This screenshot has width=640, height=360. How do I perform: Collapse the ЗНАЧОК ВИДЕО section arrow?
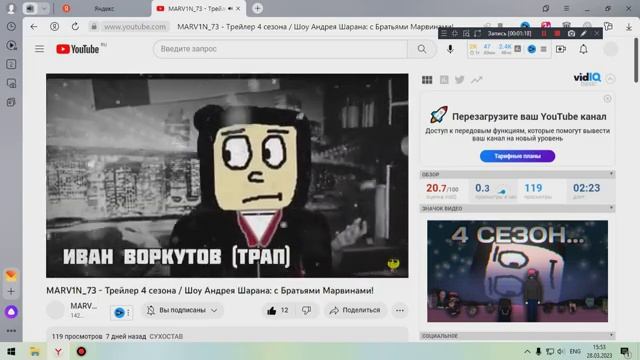tap(611, 208)
